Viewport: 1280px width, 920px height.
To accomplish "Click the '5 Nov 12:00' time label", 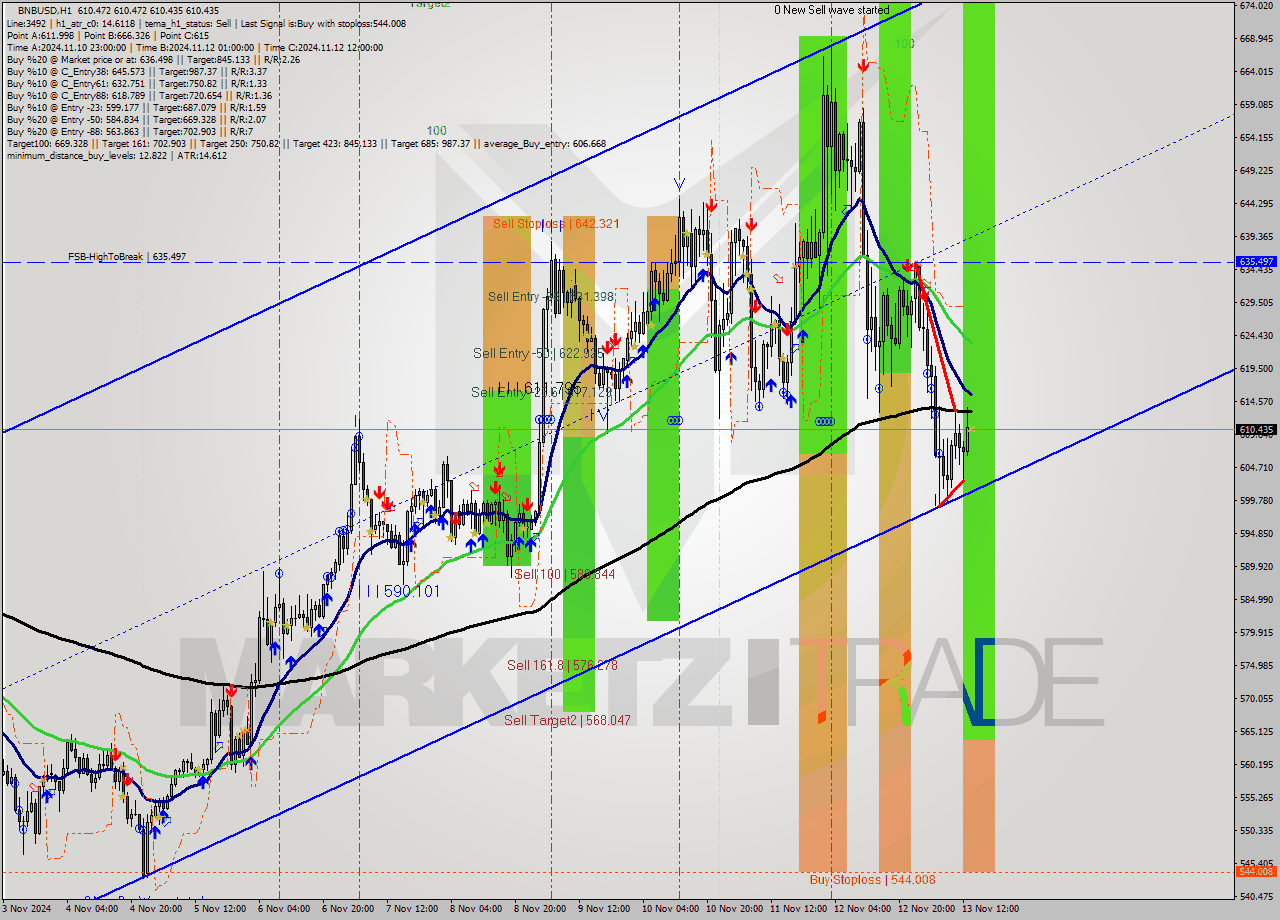I will (219, 909).
